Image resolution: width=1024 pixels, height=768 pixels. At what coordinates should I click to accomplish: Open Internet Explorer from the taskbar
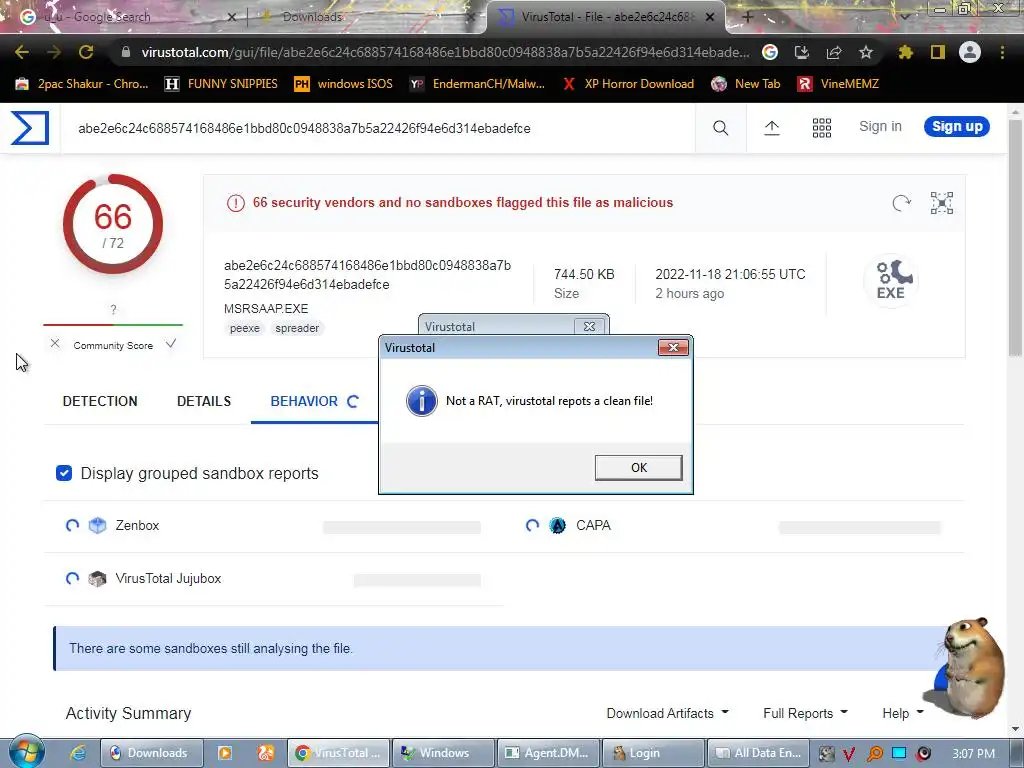click(78, 753)
